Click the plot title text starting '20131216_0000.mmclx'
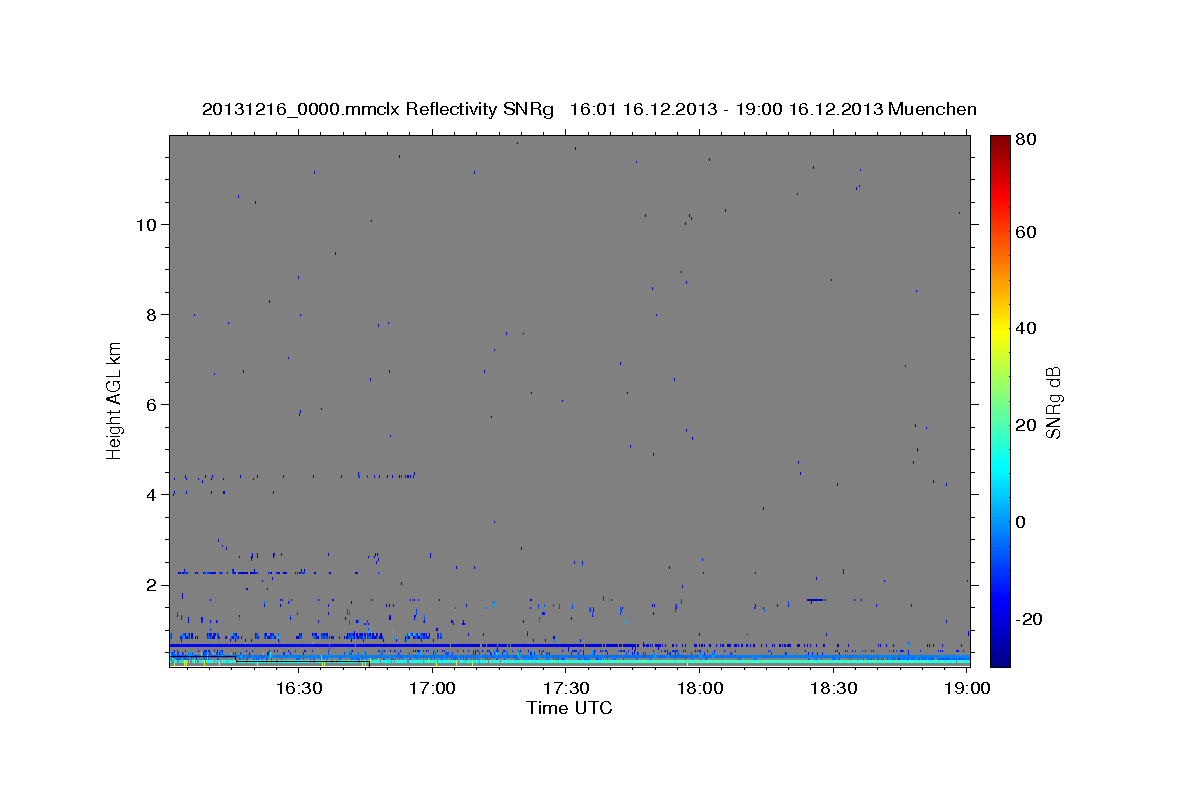Screen dimensions: 1200x800 point(589,109)
